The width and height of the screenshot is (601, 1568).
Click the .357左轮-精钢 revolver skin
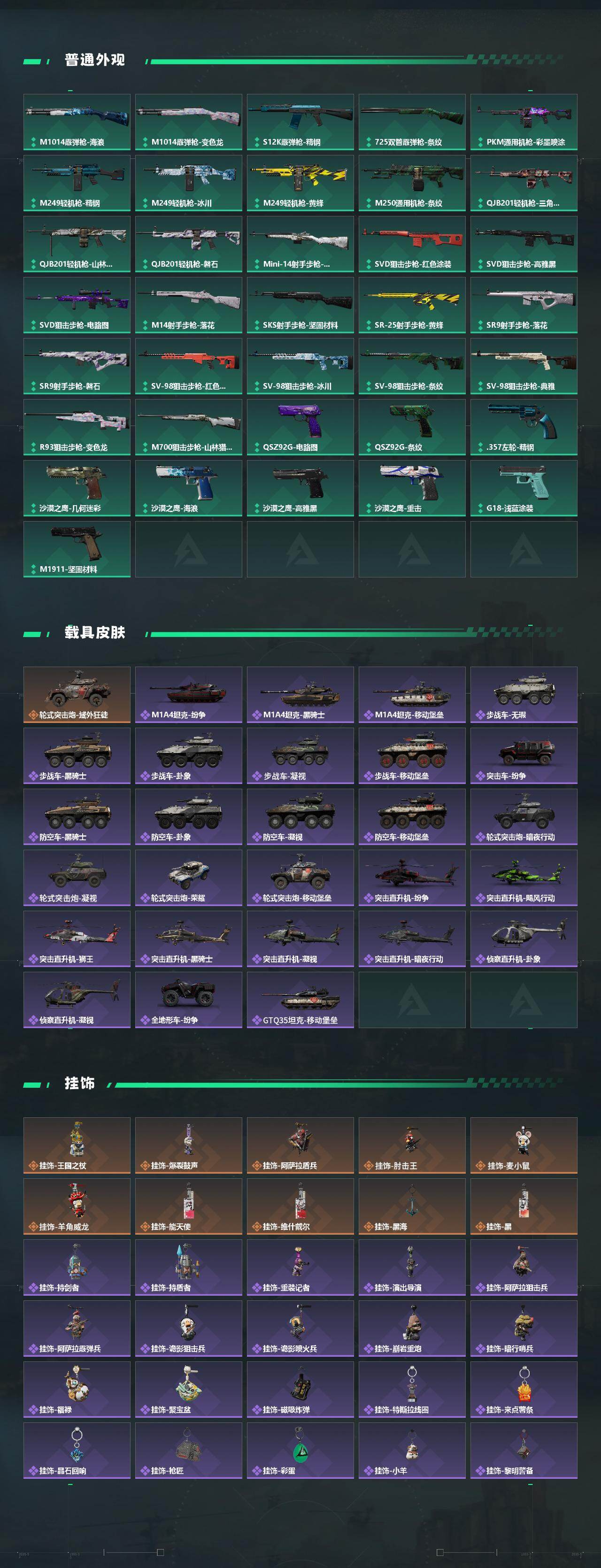(x=524, y=427)
